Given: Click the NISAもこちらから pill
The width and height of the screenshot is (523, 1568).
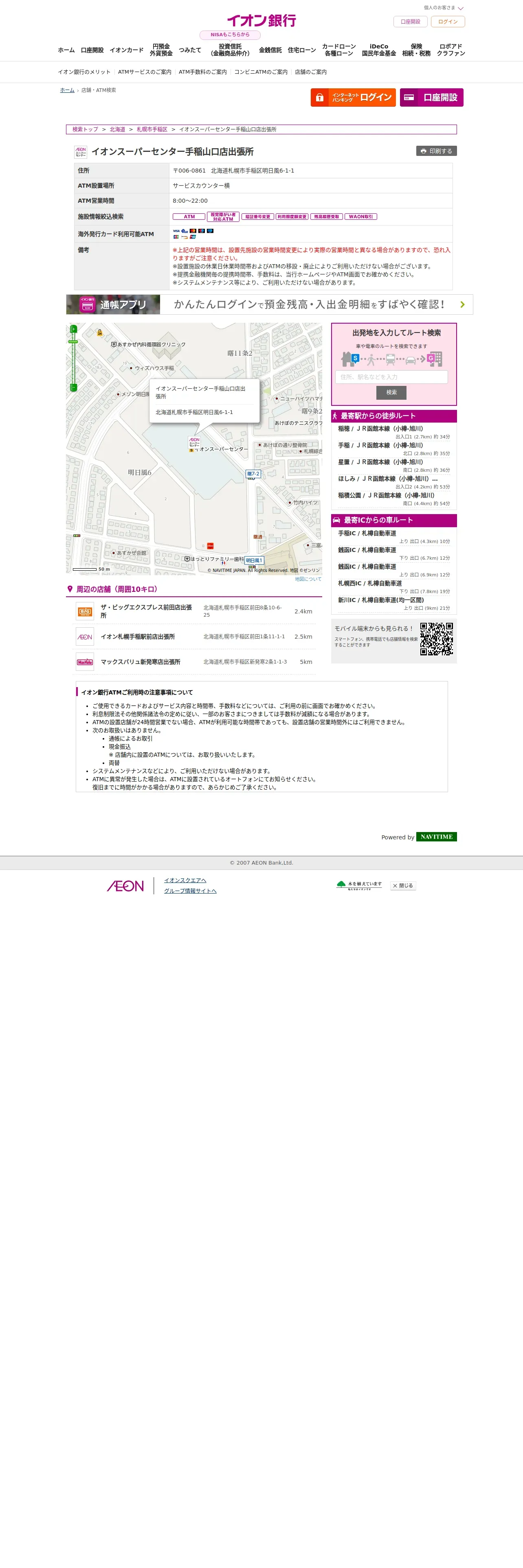Looking at the screenshot, I should coord(230,35).
